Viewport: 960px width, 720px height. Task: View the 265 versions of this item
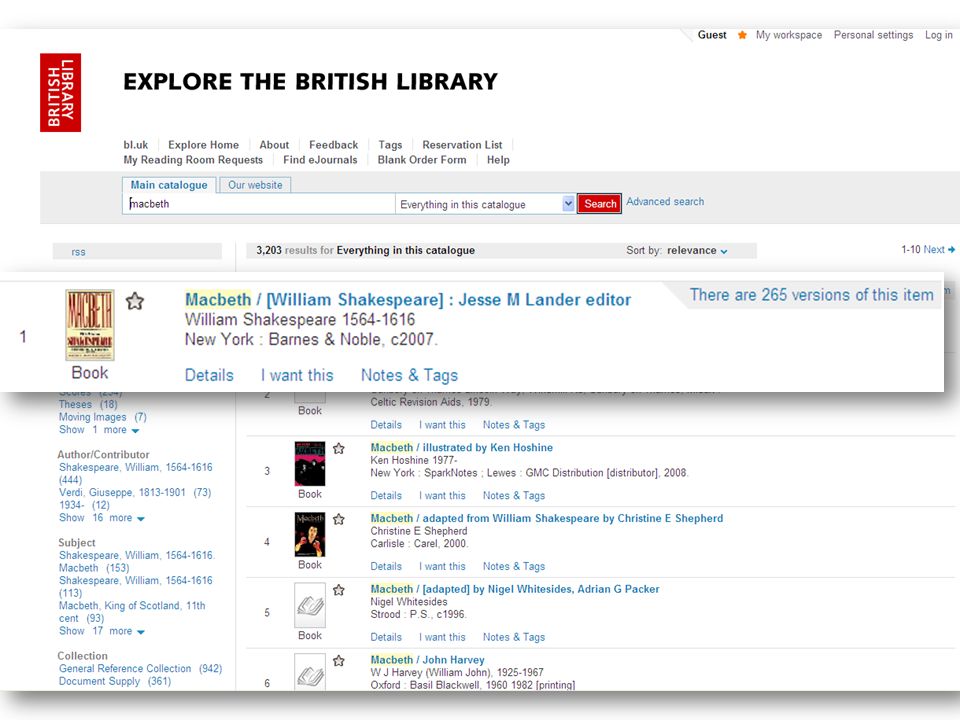(x=811, y=295)
